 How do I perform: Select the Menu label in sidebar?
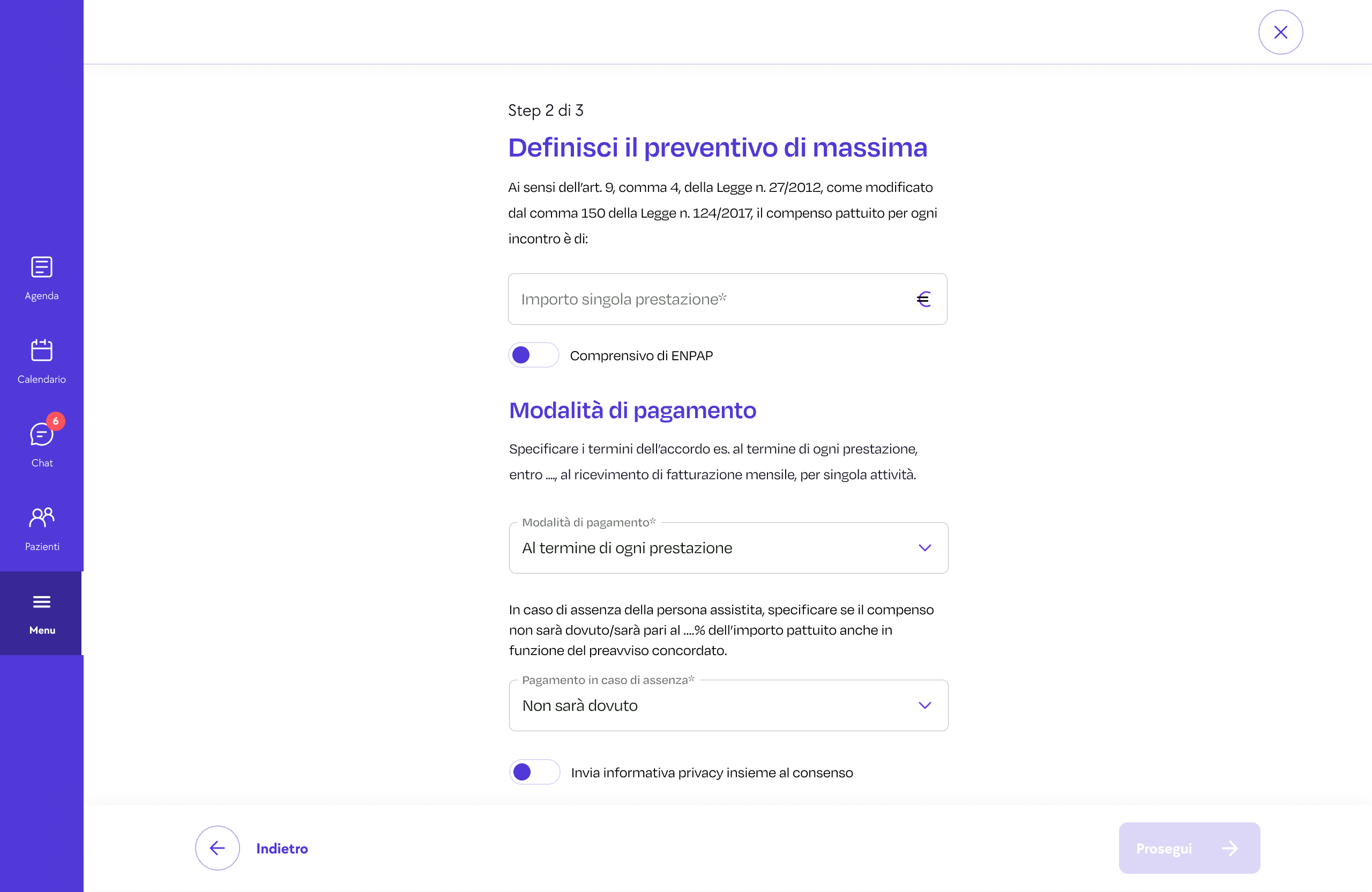(42, 630)
